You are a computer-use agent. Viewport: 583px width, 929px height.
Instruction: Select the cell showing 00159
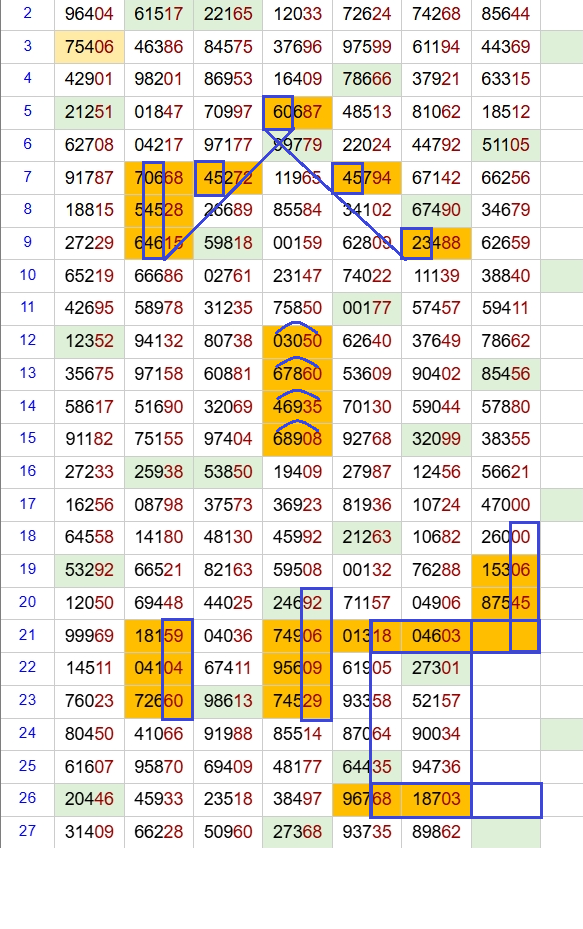click(297, 243)
